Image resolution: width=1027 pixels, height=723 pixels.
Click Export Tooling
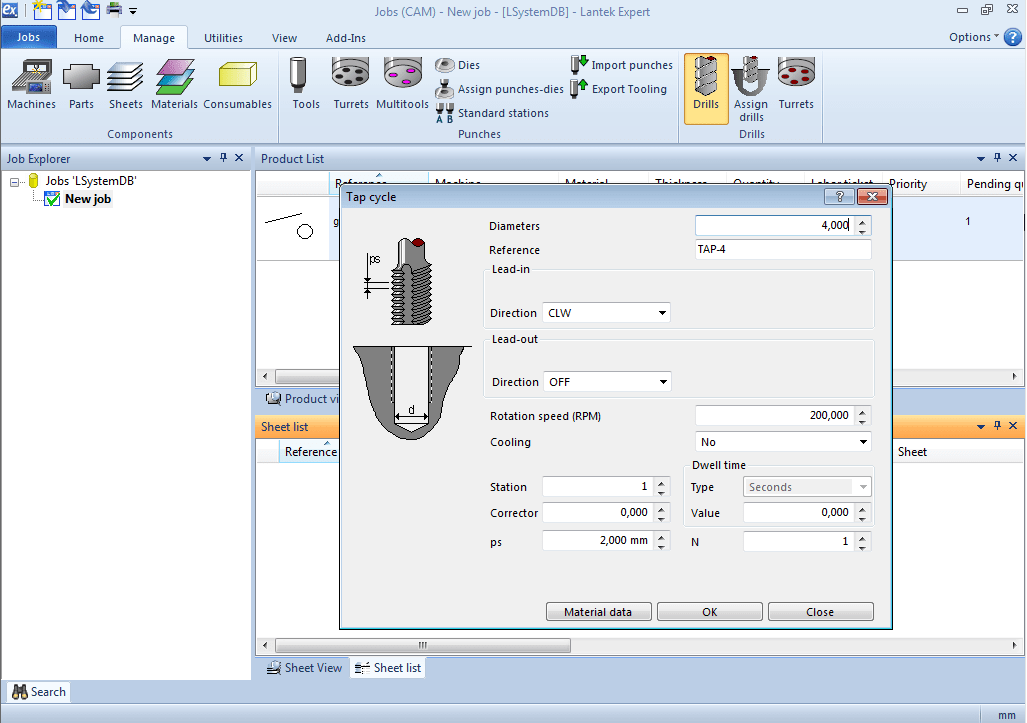click(619, 89)
